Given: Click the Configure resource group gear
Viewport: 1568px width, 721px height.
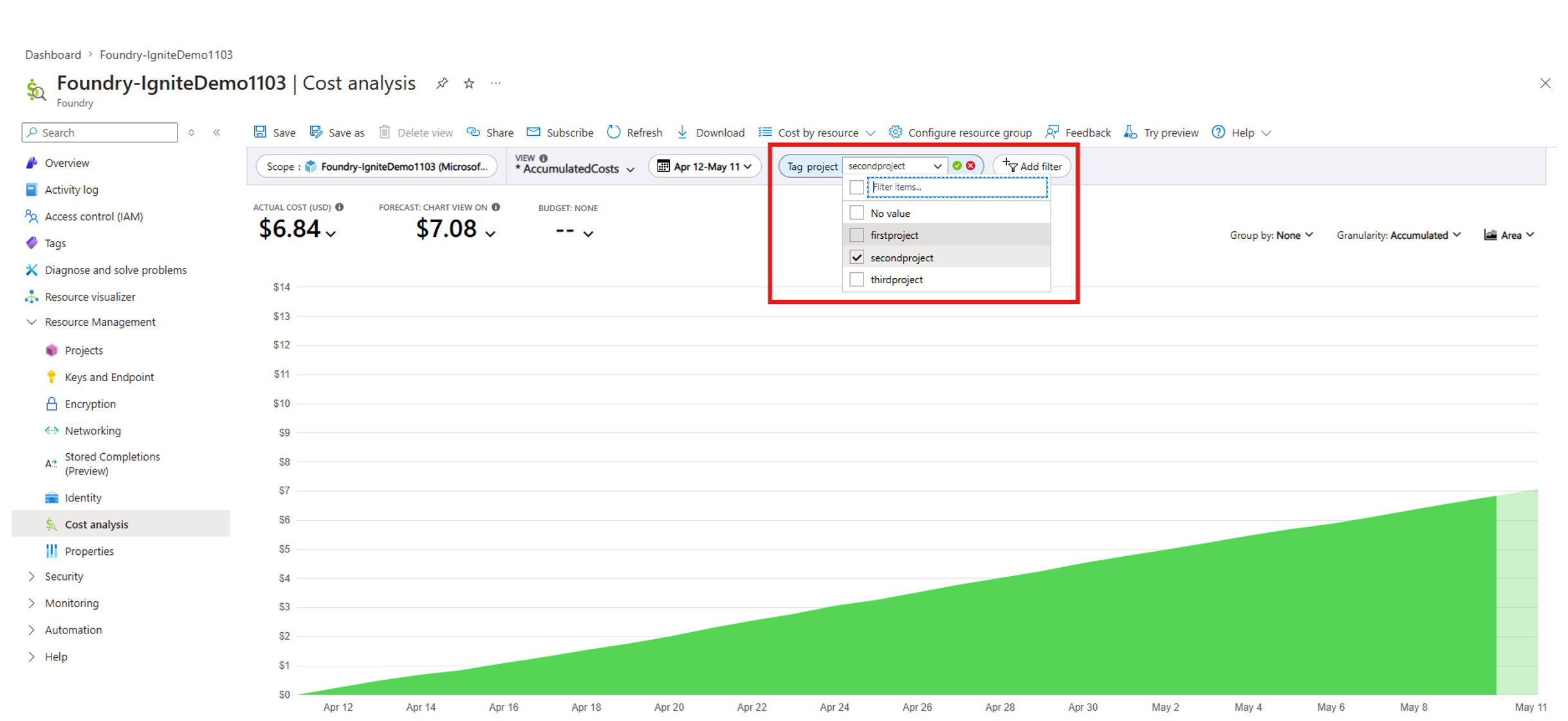Looking at the screenshot, I should [x=895, y=132].
